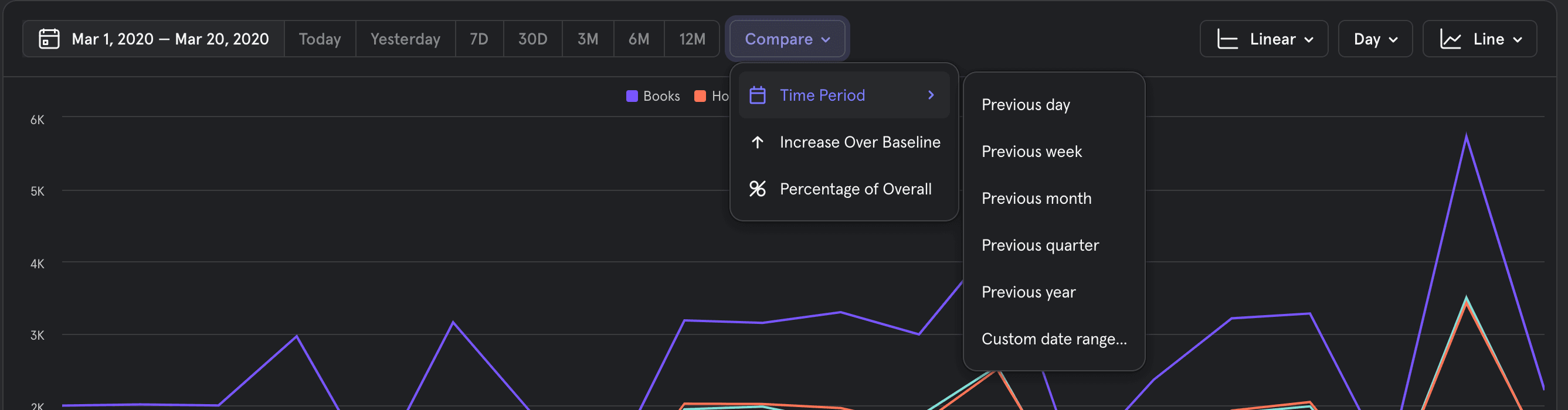Expand Time Period submenu chevron
This screenshot has width=1568, height=410.
click(931, 95)
